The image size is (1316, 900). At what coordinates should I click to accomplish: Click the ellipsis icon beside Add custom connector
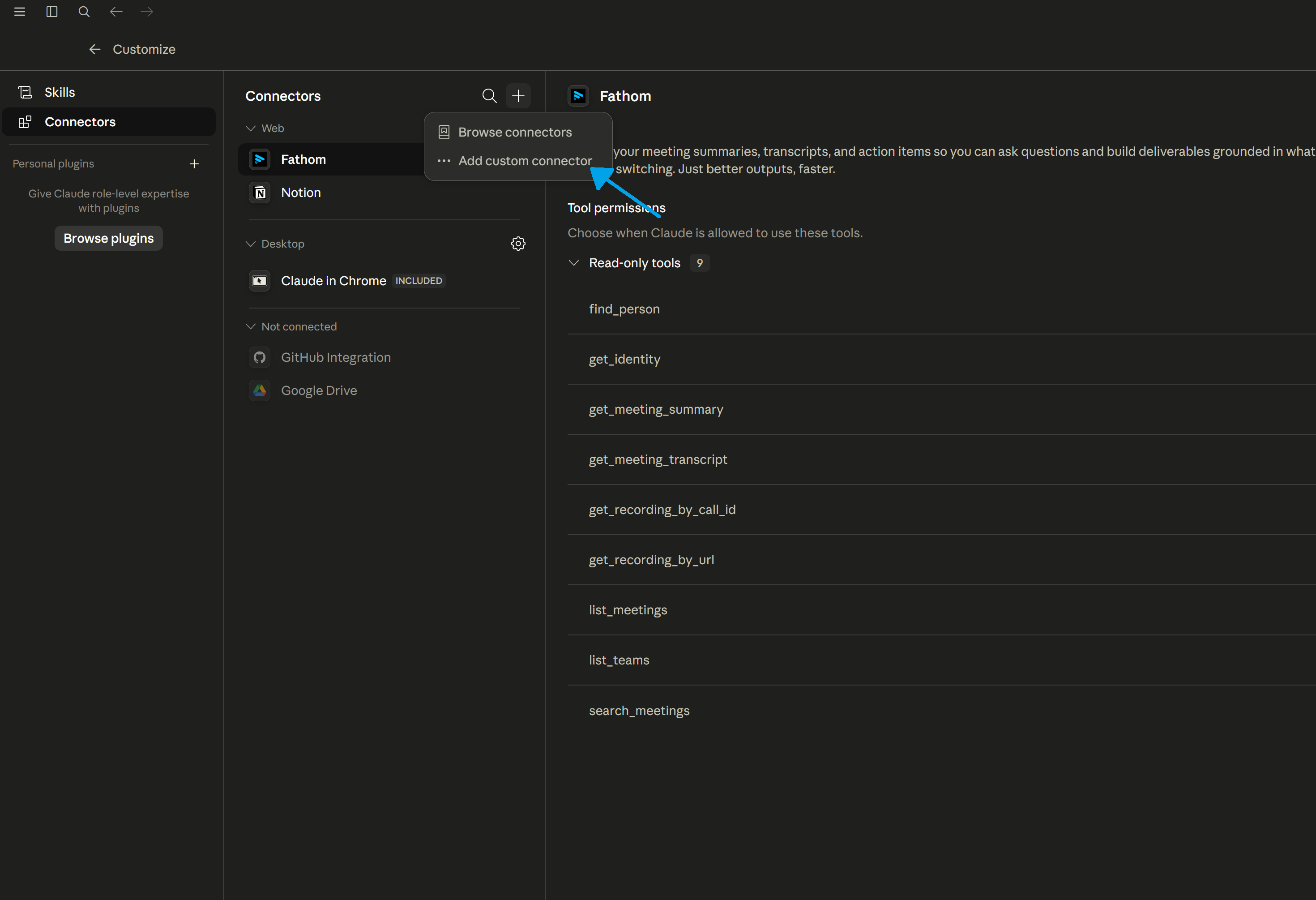[x=444, y=161]
